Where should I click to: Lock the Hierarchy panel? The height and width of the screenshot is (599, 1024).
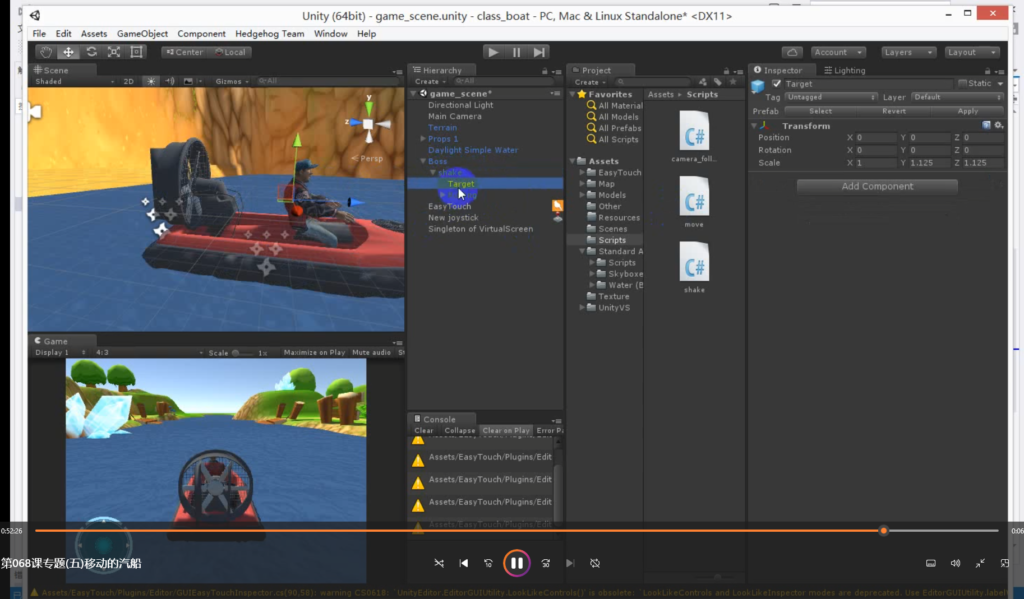pyautogui.click(x=545, y=71)
